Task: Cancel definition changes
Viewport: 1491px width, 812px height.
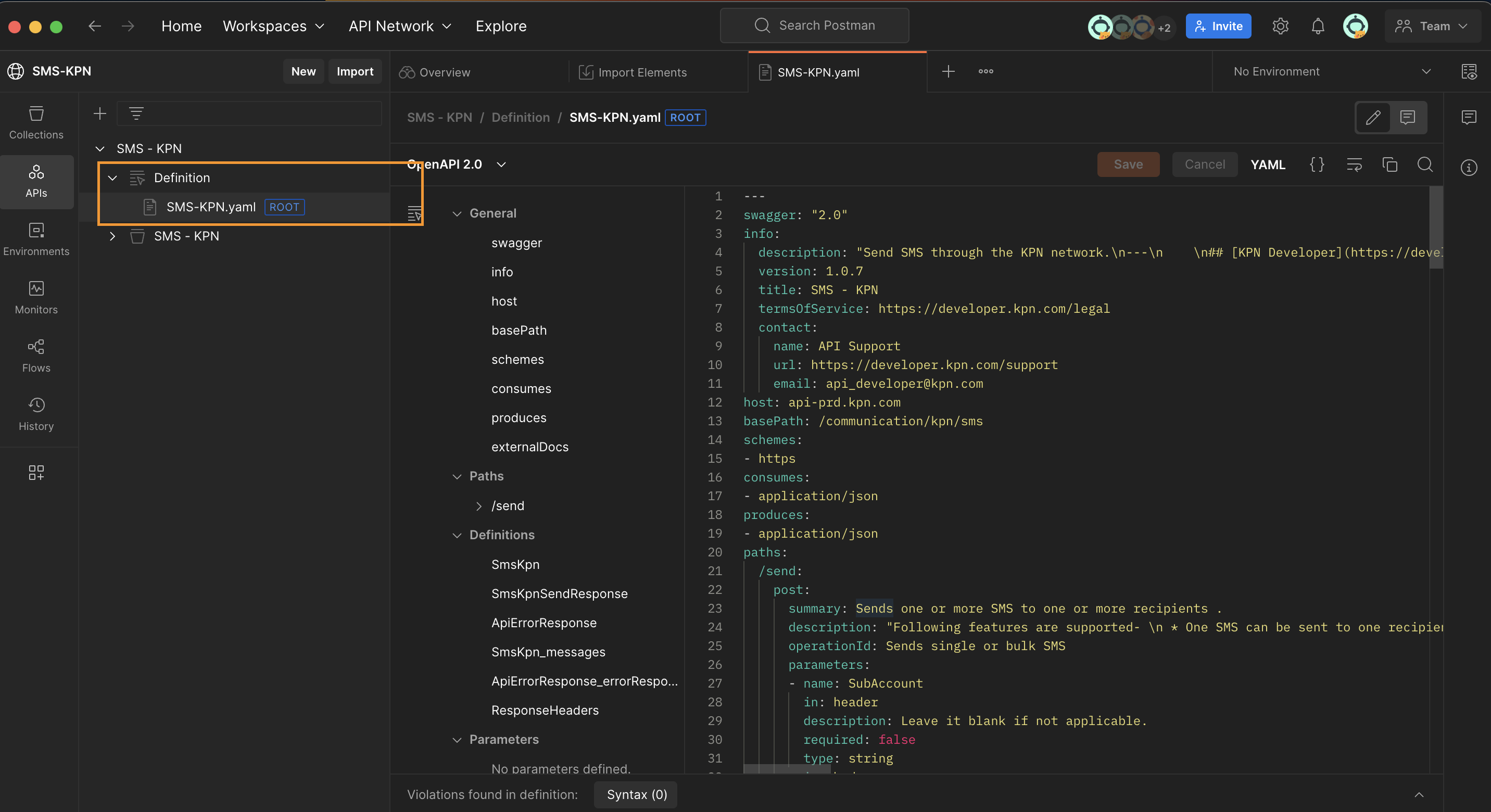Action: pyautogui.click(x=1205, y=164)
